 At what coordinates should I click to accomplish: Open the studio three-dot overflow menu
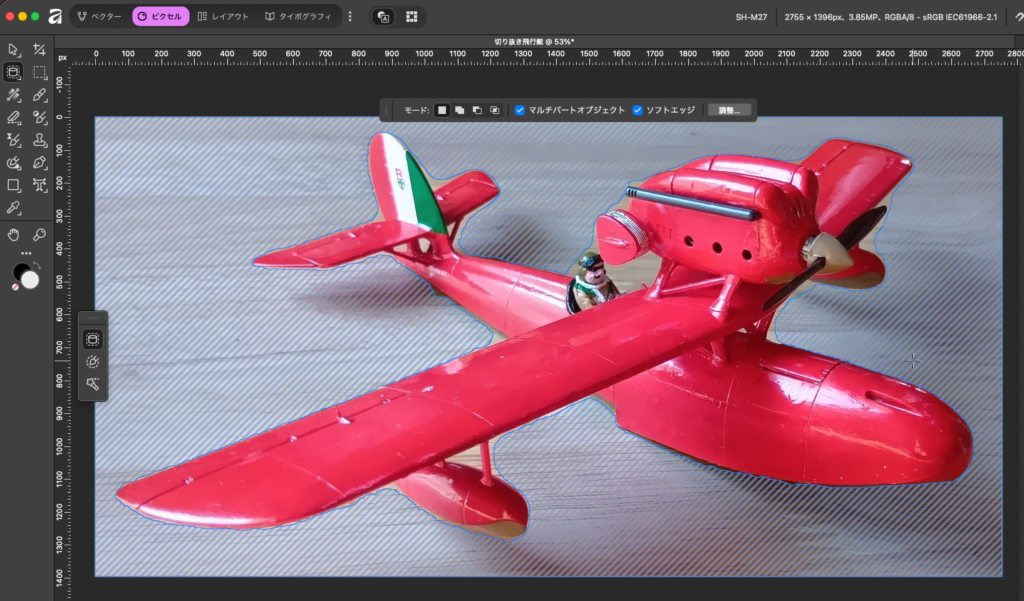pos(350,16)
